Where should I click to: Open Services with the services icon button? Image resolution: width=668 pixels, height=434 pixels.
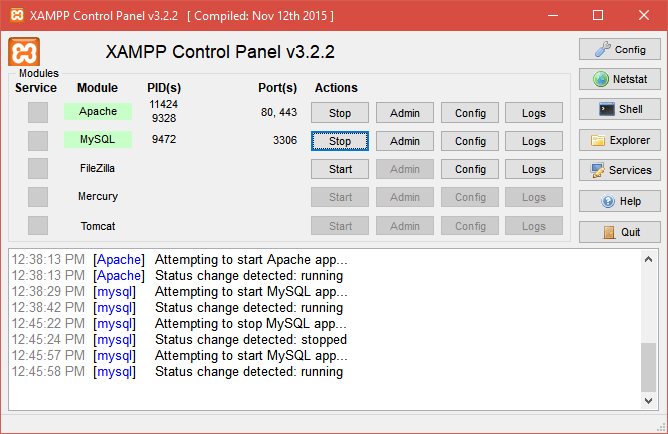[x=619, y=170]
